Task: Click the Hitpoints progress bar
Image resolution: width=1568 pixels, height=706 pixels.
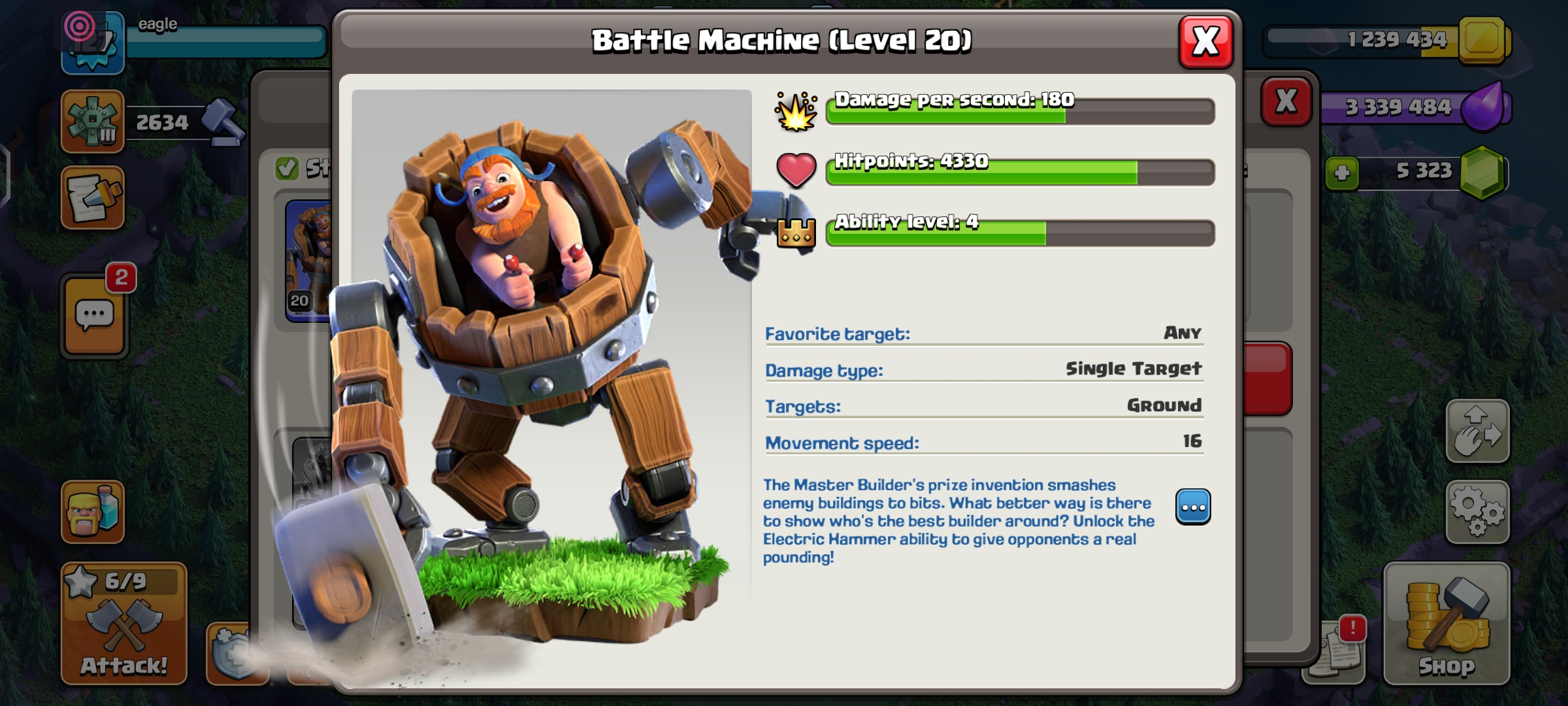Action: pyautogui.click(x=1020, y=171)
